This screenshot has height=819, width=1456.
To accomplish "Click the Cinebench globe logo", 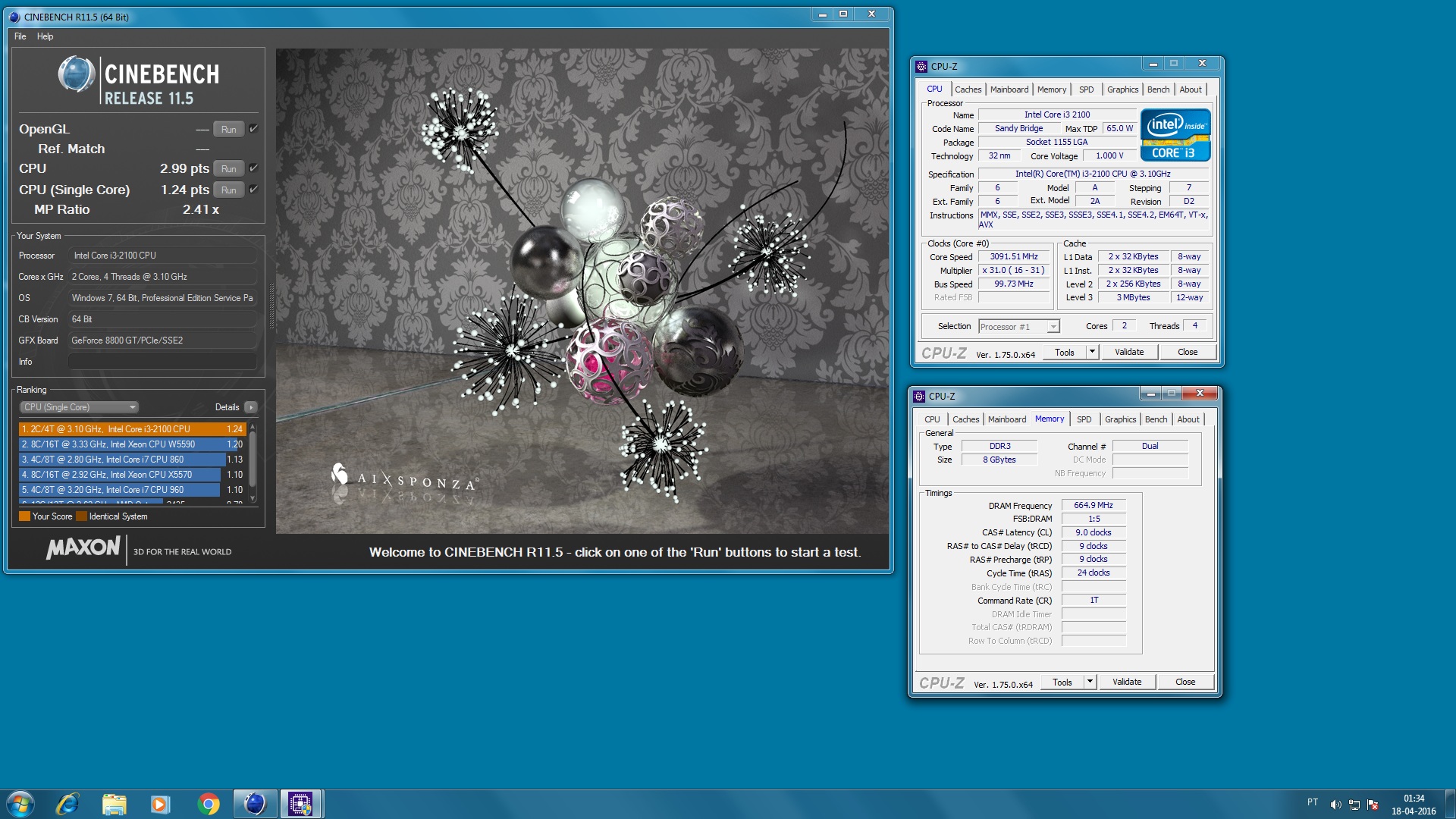I will click(77, 74).
